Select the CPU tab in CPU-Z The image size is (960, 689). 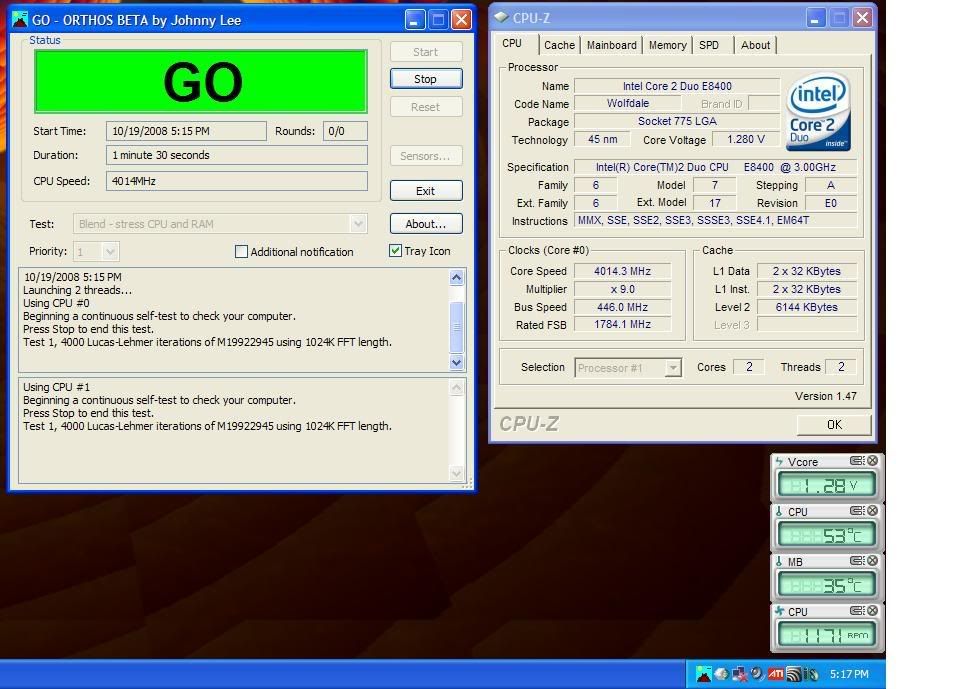pyautogui.click(x=512, y=43)
